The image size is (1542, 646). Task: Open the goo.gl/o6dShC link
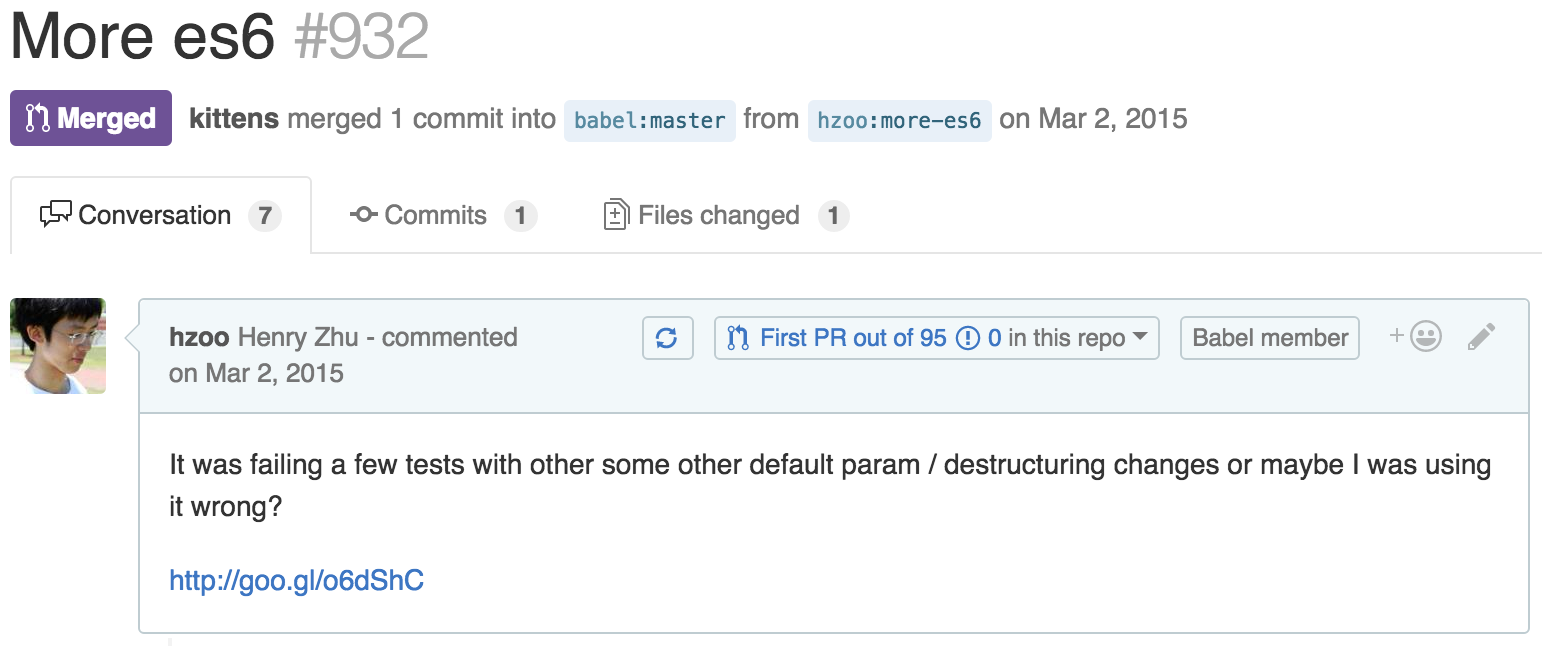click(296, 580)
